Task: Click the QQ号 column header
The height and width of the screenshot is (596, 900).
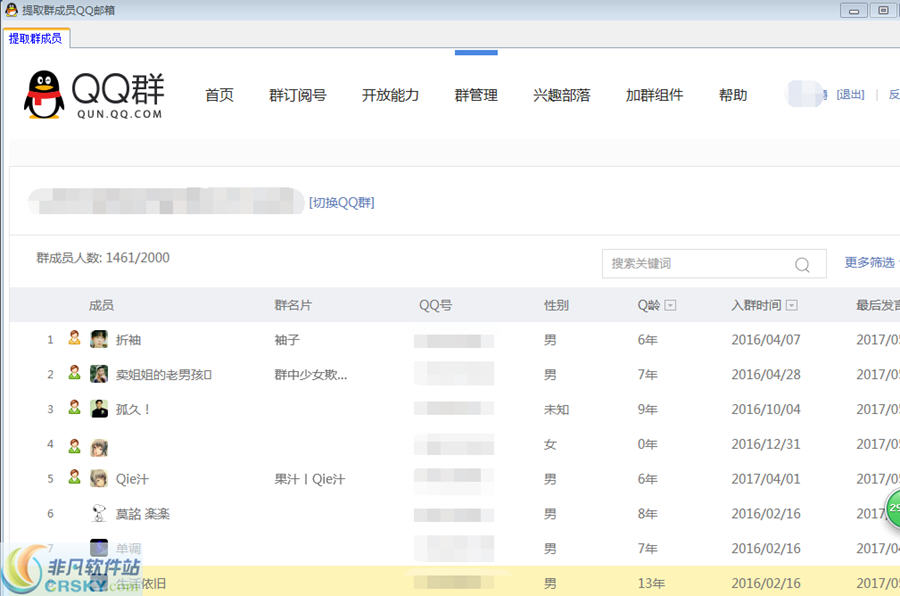Action: click(435, 305)
